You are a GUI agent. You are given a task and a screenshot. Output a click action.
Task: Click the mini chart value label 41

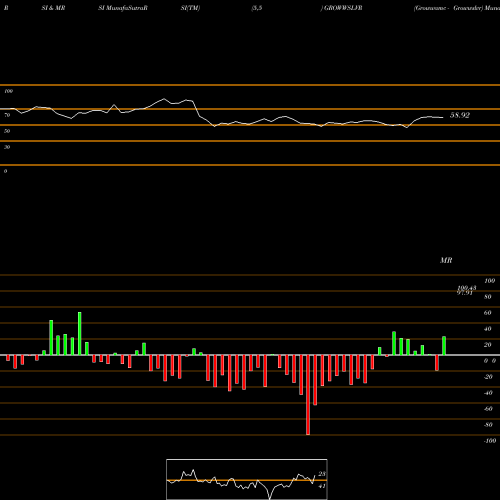click(322, 486)
